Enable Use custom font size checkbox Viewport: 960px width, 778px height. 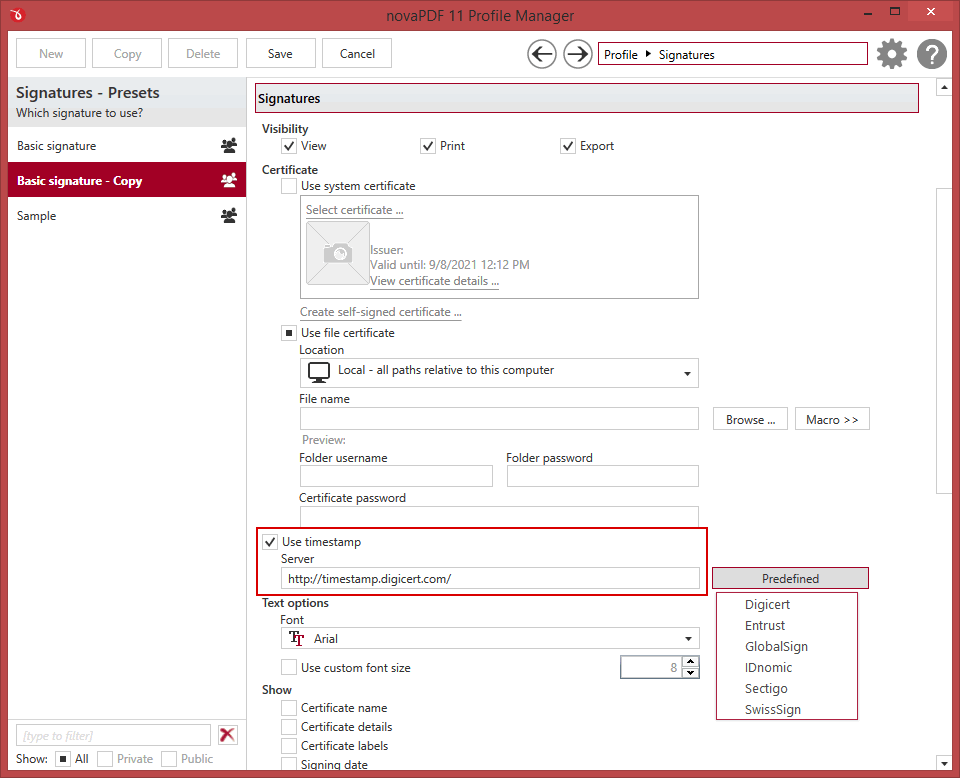pyautogui.click(x=289, y=667)
